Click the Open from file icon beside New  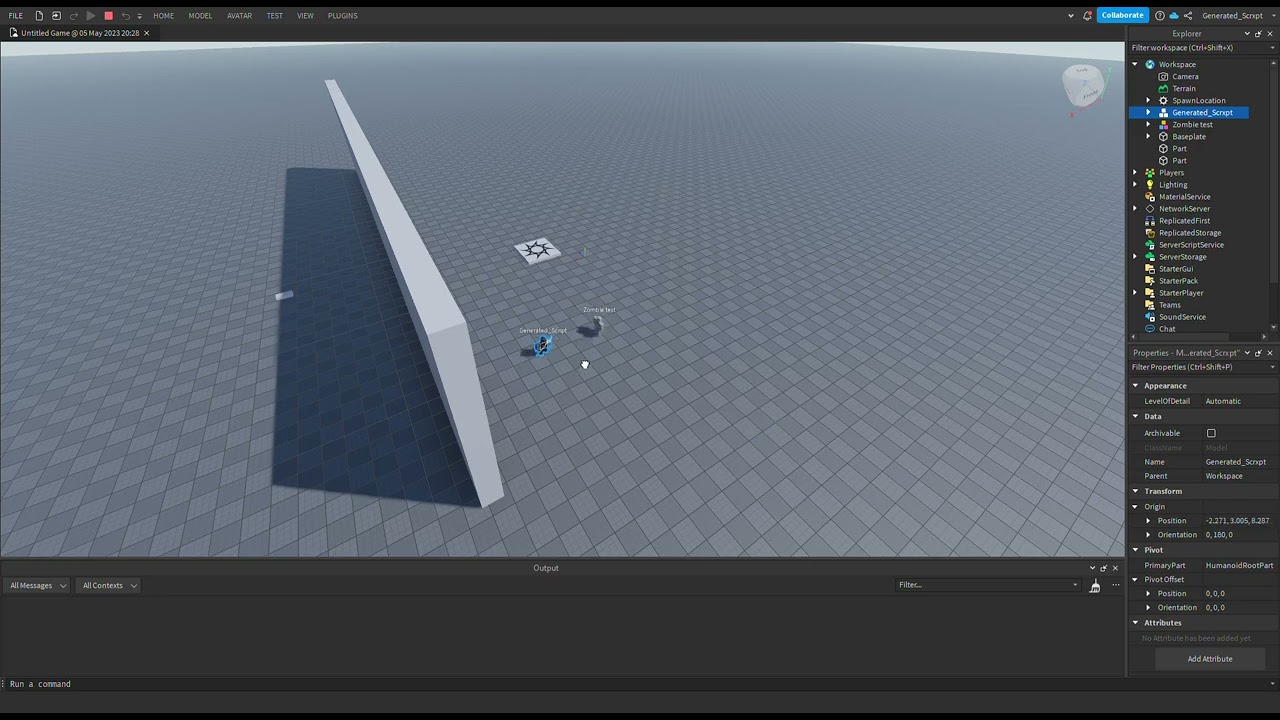[x=56, y=16]
